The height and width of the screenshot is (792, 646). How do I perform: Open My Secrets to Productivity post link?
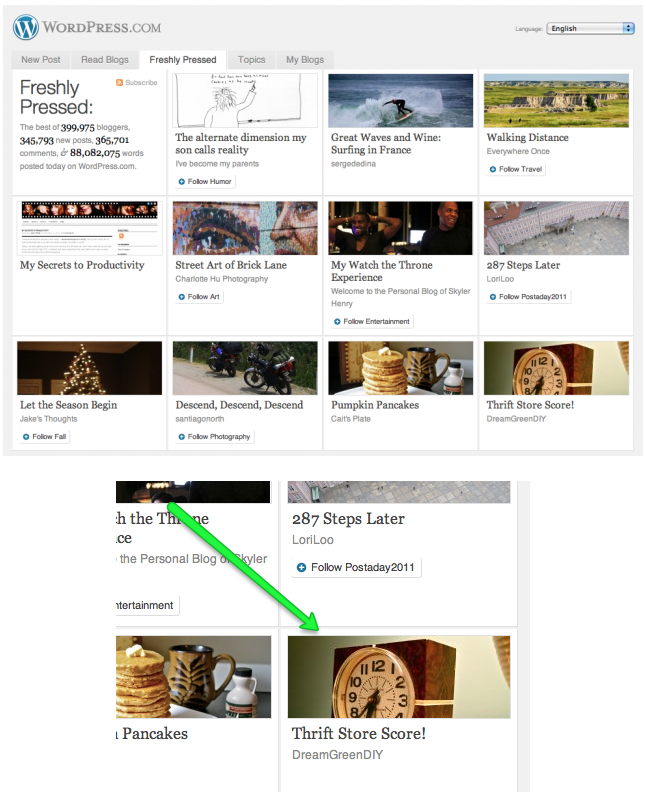[x=82, y=265]
